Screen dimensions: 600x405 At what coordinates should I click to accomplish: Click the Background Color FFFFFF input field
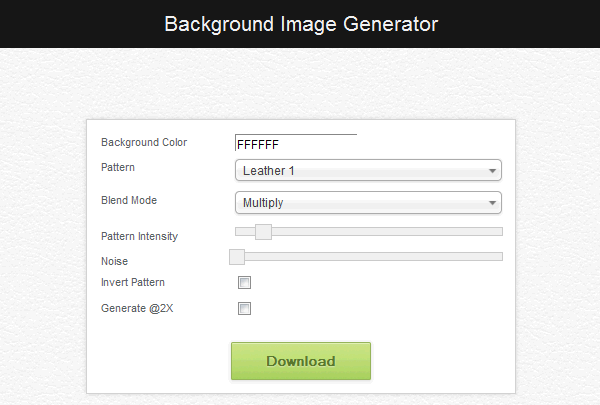coord(296,143)
